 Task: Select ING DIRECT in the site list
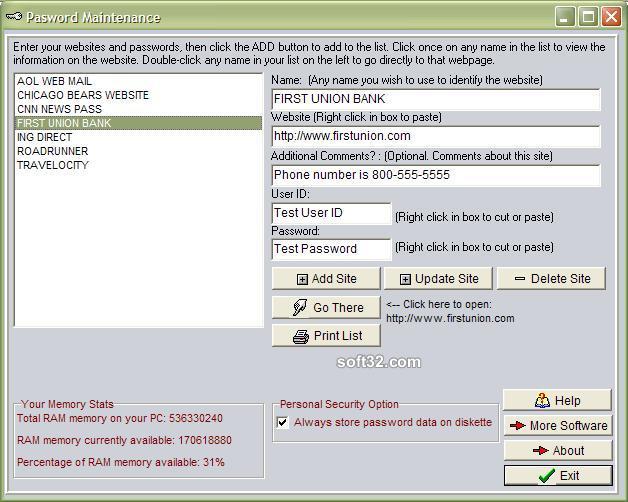[138, 137]
